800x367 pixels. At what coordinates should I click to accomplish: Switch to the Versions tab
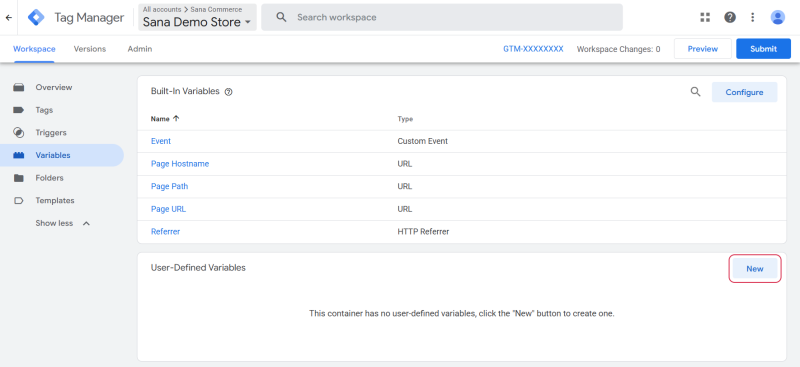(x=90, y=49)
